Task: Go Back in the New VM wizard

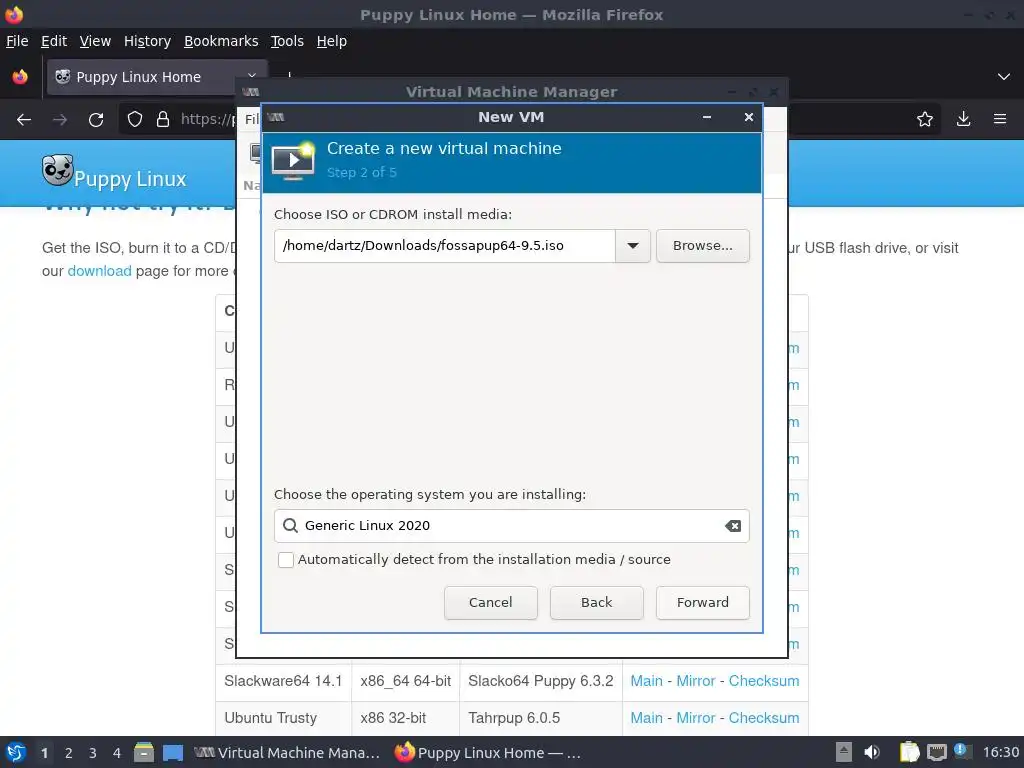Action: [596, 603]
